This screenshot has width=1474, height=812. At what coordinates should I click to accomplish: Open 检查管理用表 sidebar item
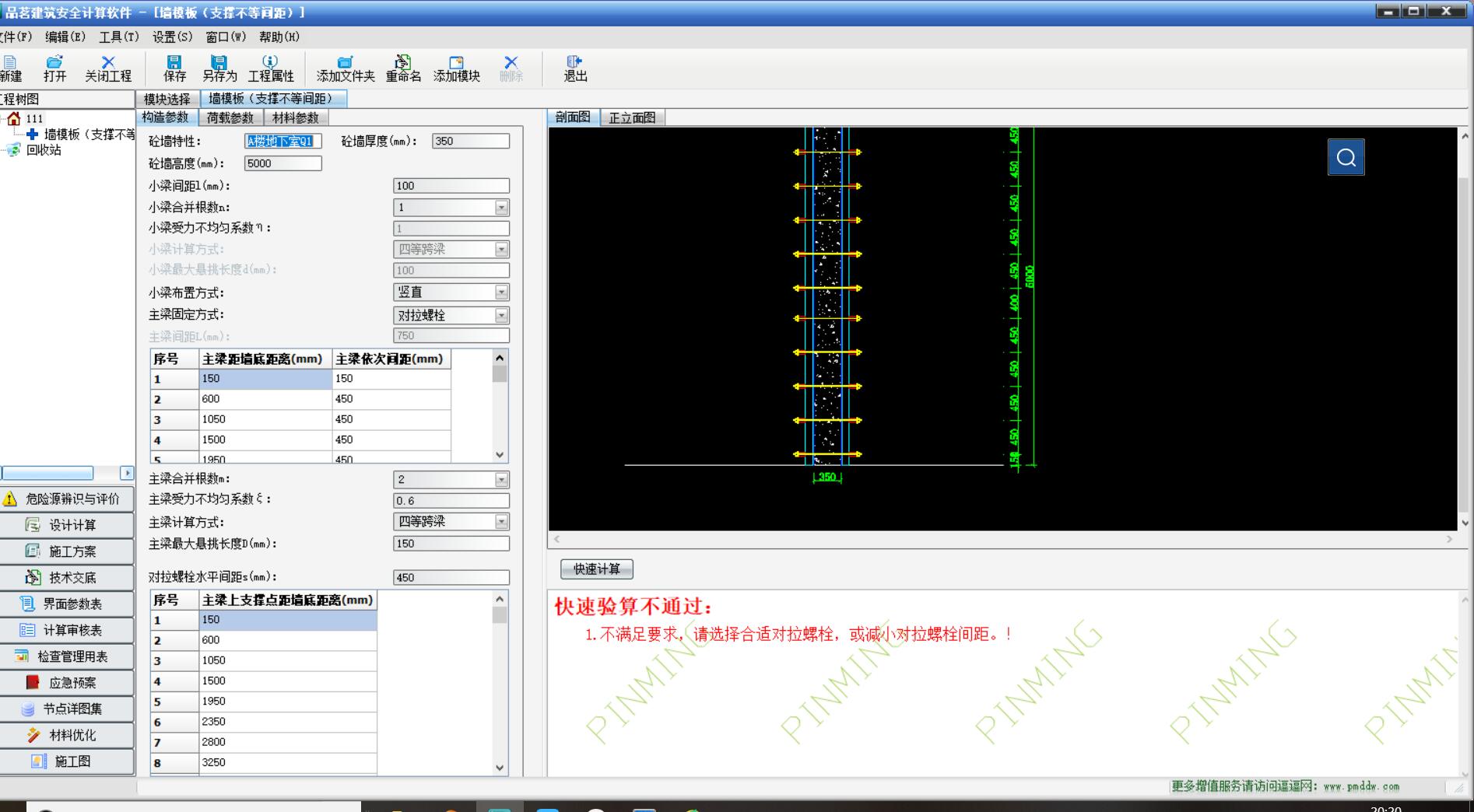click(67, 656)
